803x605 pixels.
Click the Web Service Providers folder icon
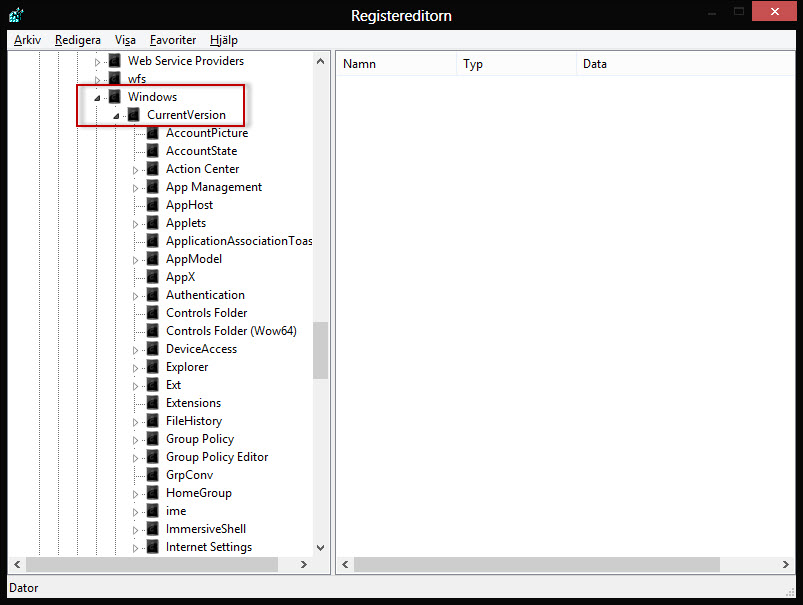(x=115, y=61)
